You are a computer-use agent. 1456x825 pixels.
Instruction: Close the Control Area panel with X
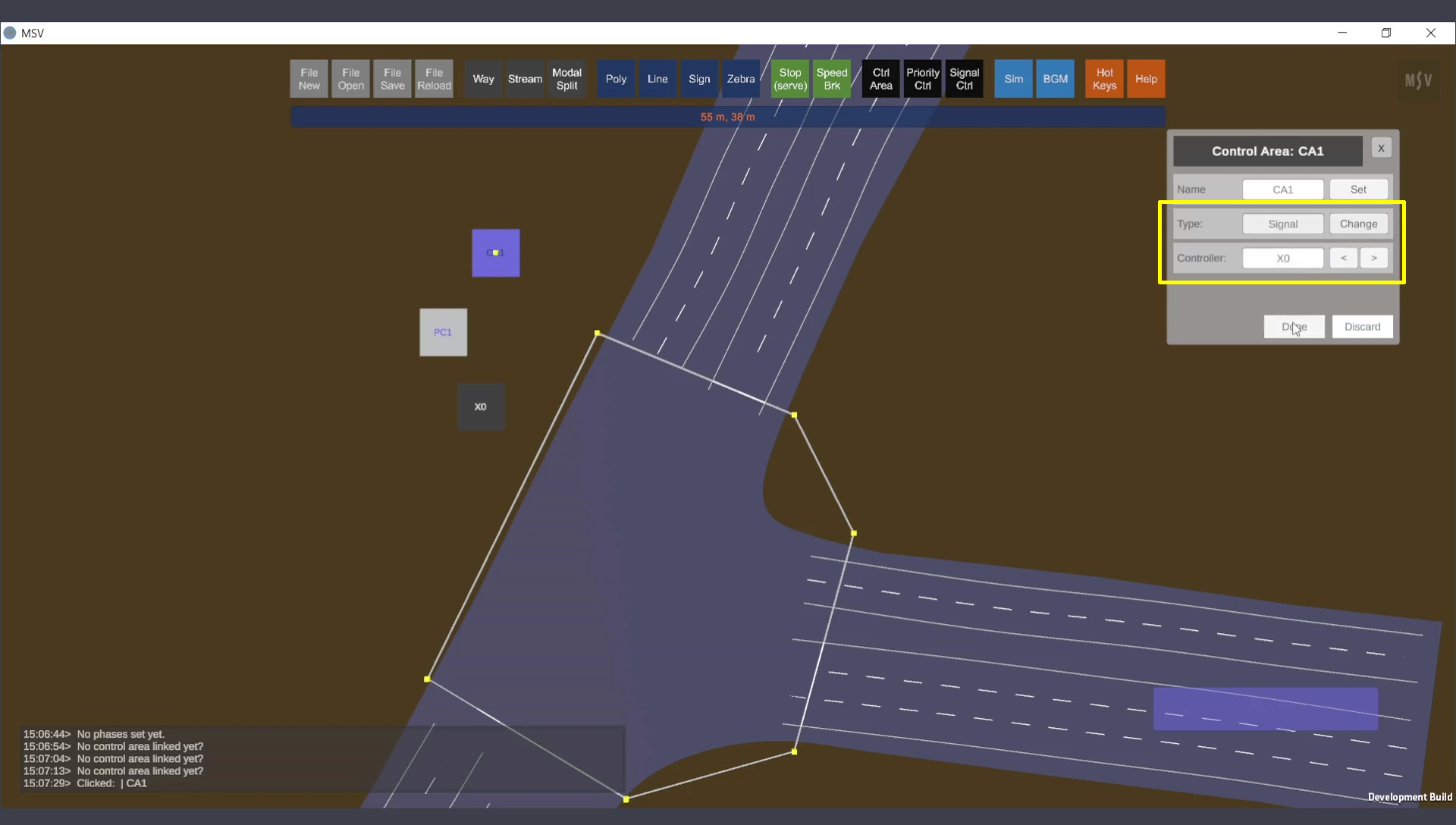click(x=1381, y=149)
